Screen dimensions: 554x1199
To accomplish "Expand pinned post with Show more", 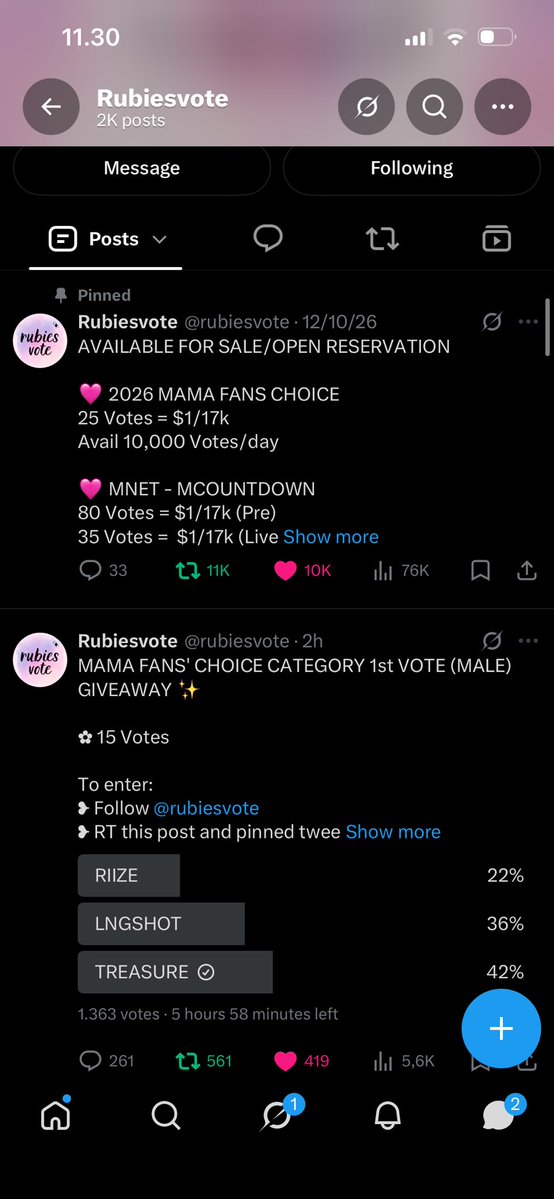I will point(331,537).
